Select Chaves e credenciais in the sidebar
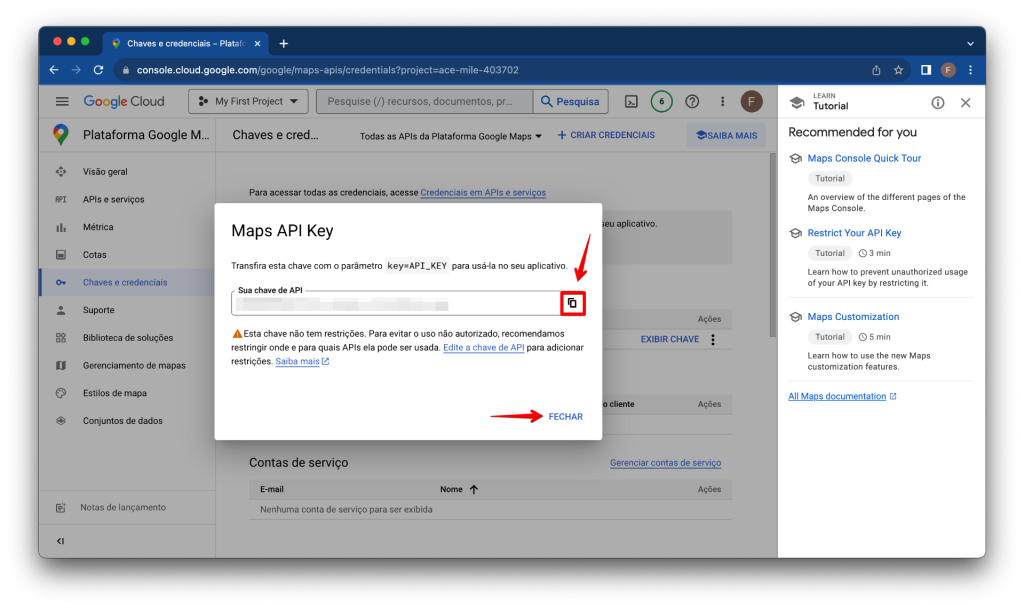This screenshot has height=609, width=1024. 127,283
